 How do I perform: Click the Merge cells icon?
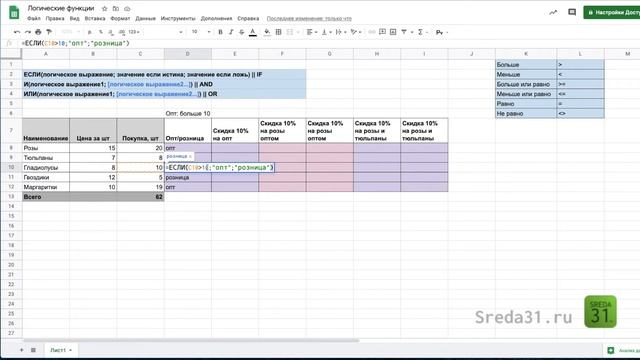pyautogui.click(x=290, y=32)
